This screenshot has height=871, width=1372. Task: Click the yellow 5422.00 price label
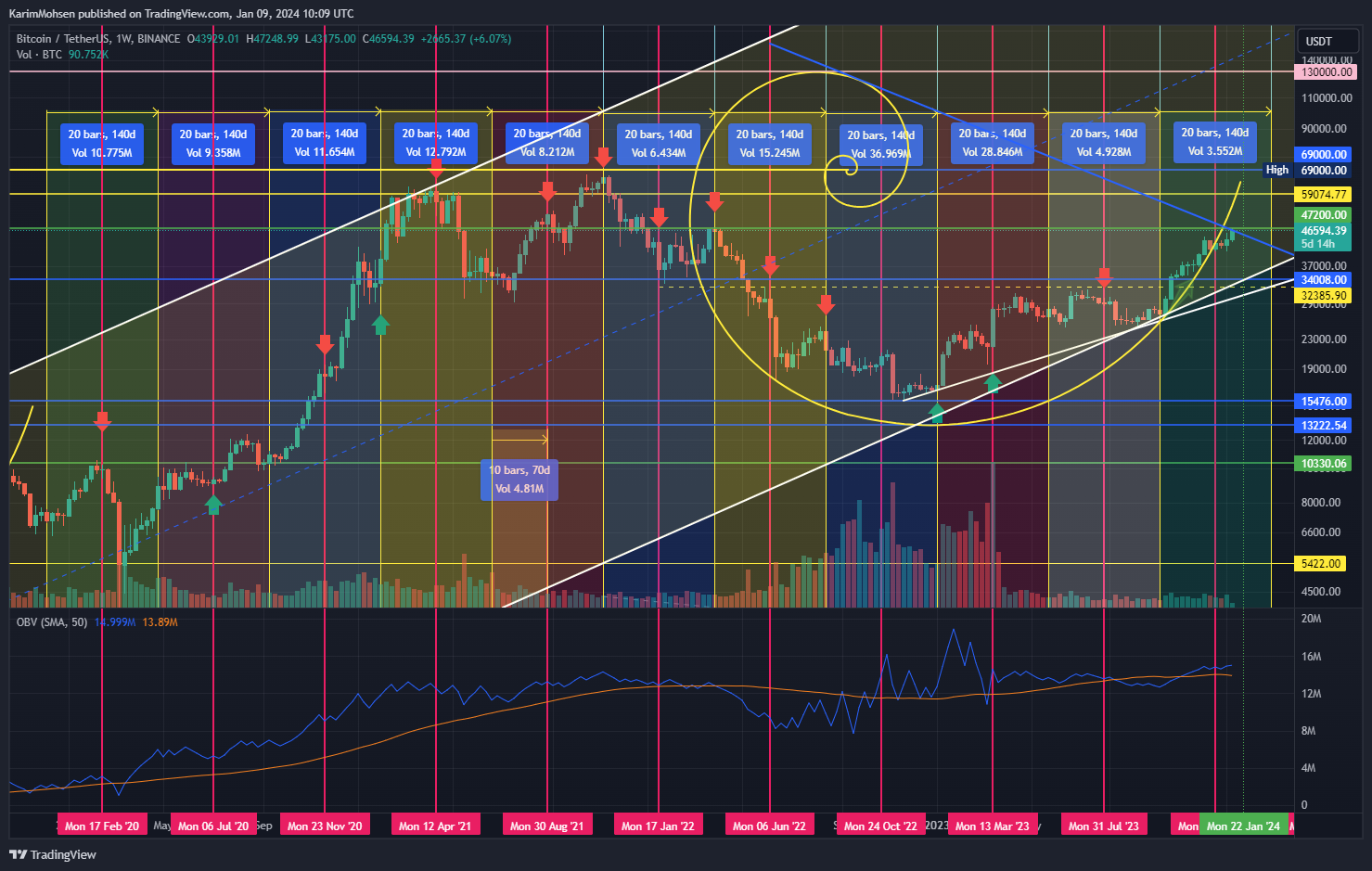click(x=1321, y=564)
